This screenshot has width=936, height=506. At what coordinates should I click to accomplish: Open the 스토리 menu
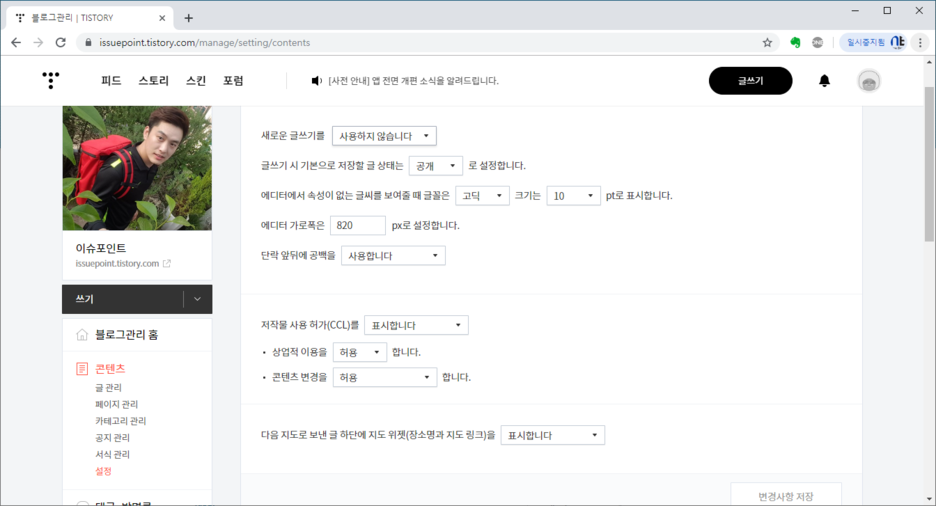tap(153, 81)
